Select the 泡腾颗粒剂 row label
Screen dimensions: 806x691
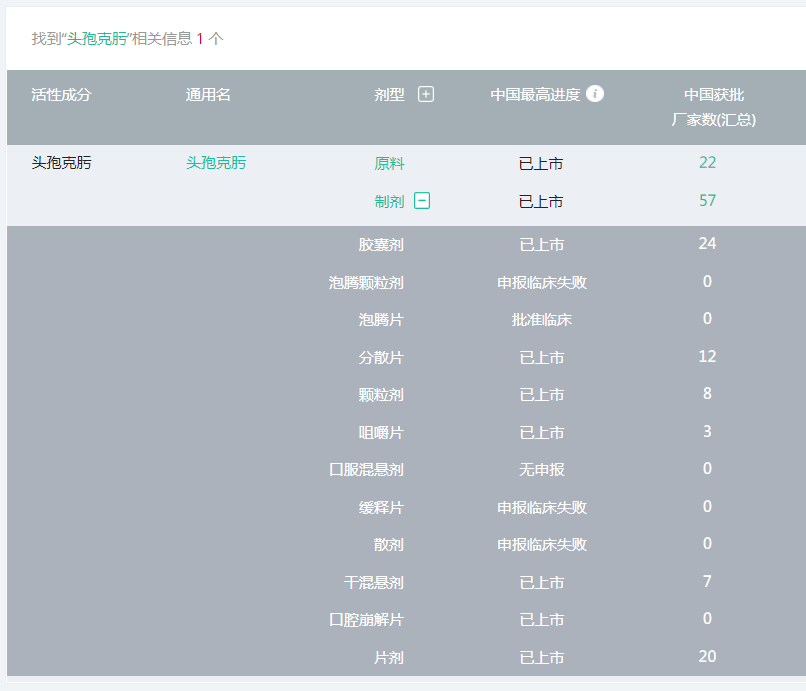[x=366, y=282]
